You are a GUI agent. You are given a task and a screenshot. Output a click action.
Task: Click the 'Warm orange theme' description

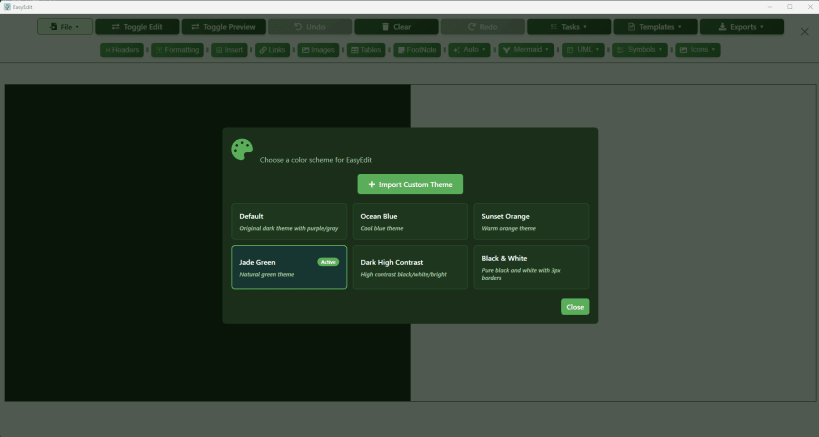coord(508,228)
